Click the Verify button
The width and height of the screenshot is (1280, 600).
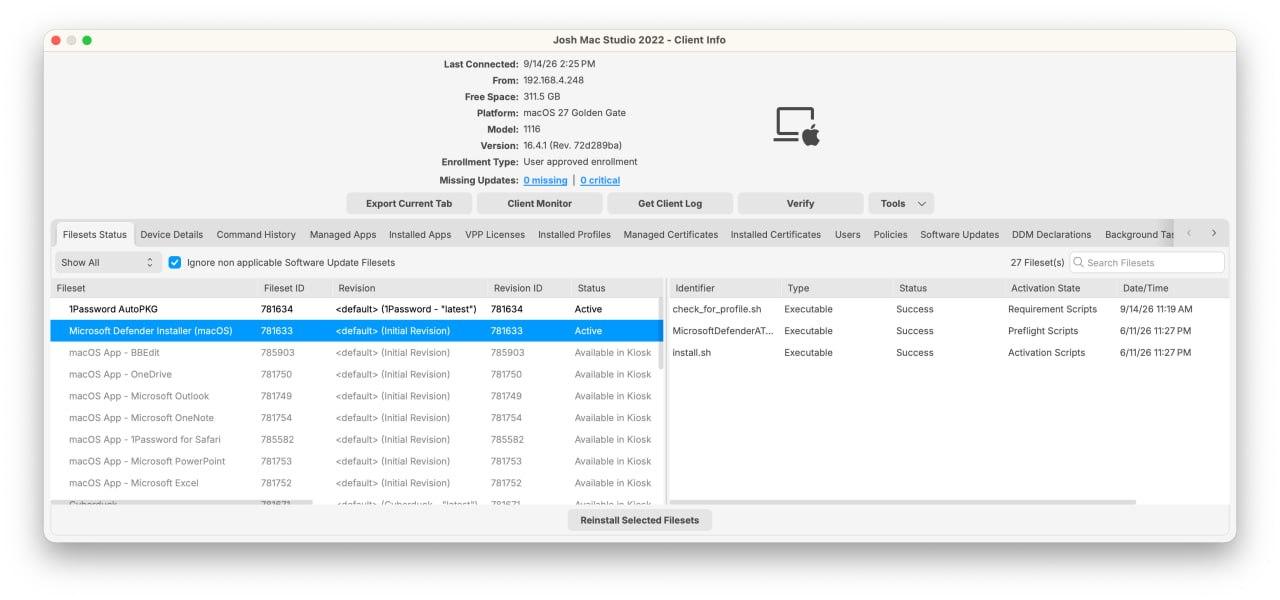(800, 203)
